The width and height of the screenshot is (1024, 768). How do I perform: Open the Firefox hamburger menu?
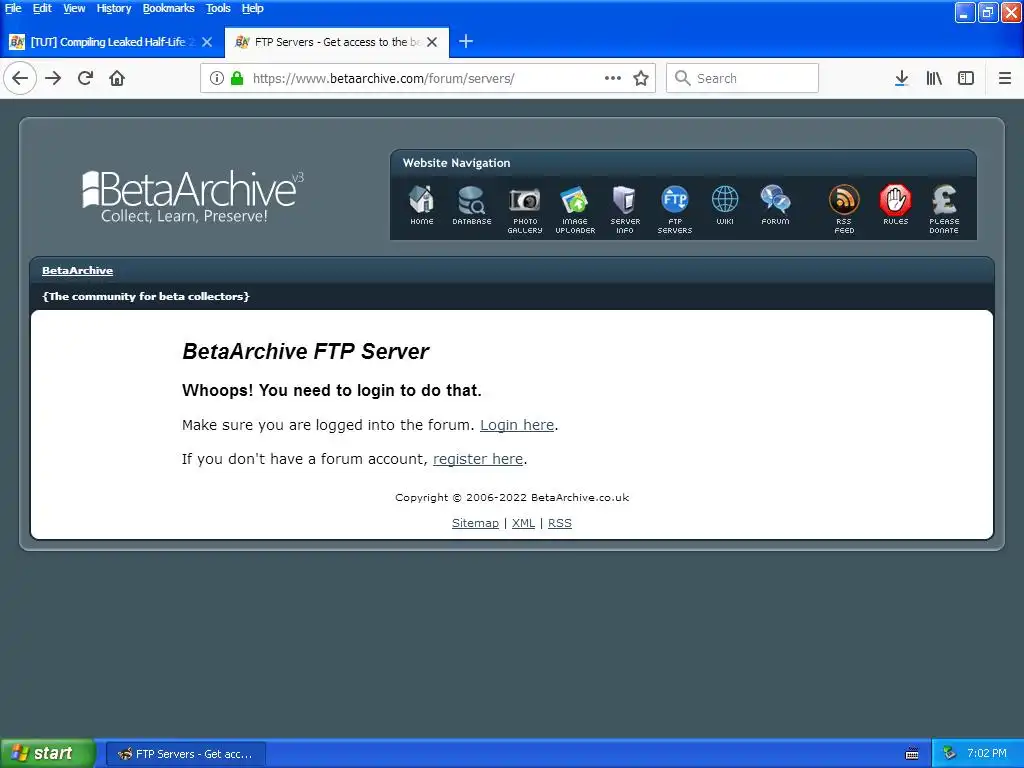click(x=1005, y=78)
